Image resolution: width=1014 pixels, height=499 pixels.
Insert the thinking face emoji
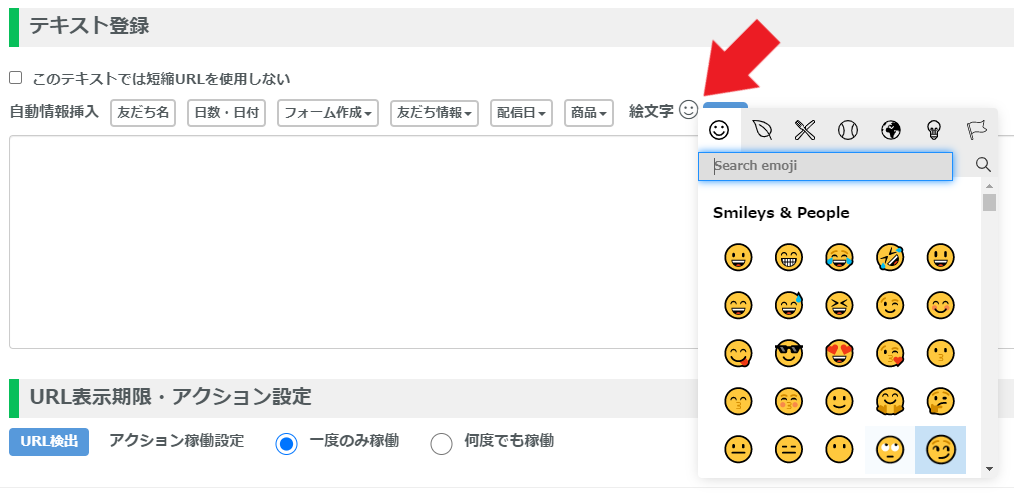pyautogui.click(x=940, y=401)
